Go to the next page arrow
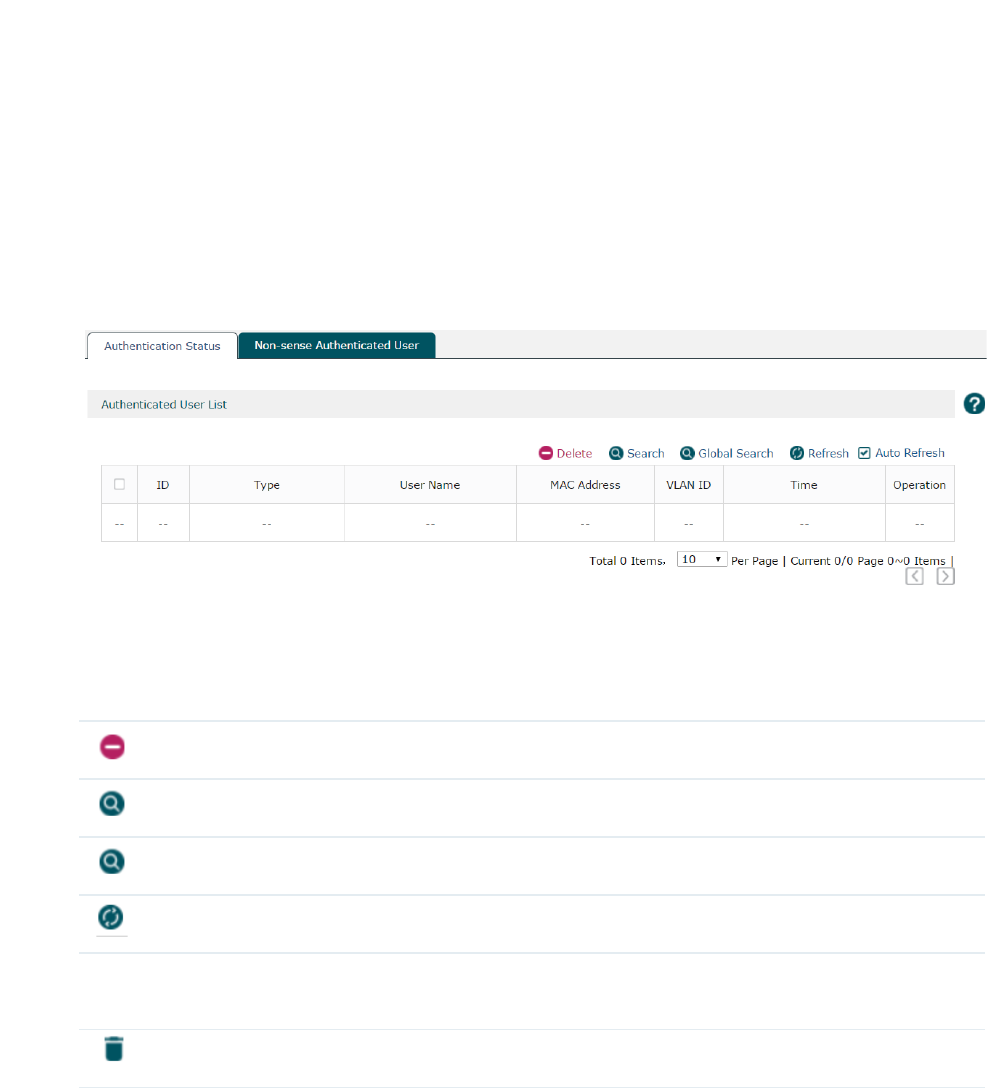The width and height of the screenshot is (987, 1088). [945, 576]
